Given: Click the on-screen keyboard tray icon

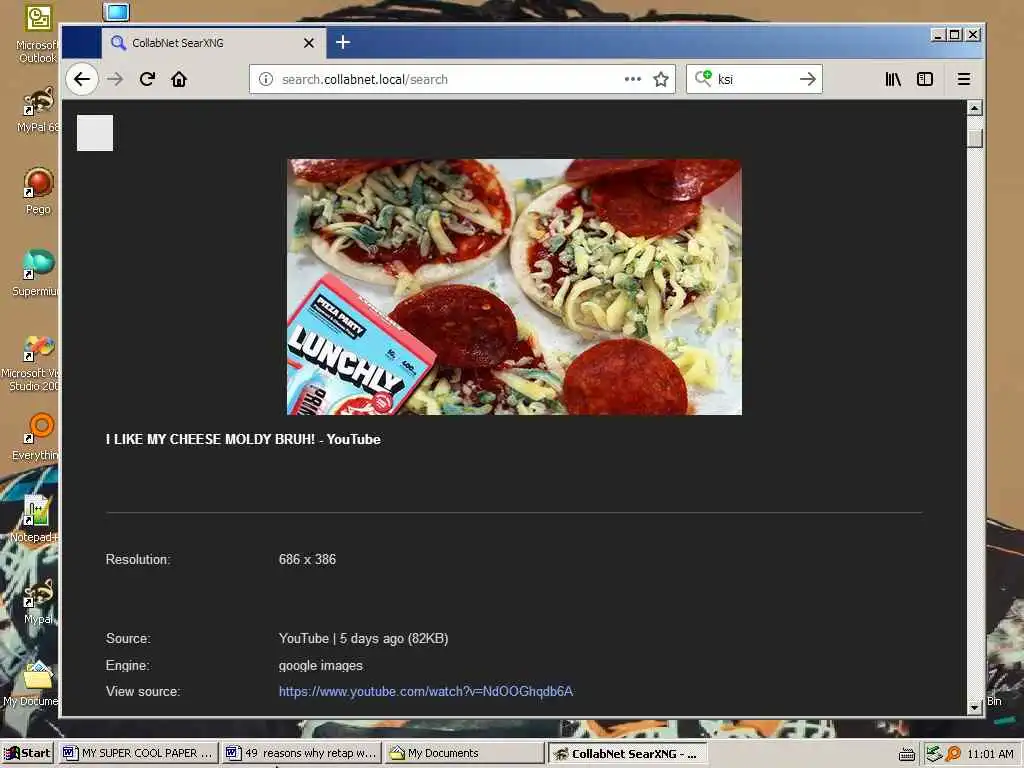Looking at the screenshot, I should click(906, 754).
